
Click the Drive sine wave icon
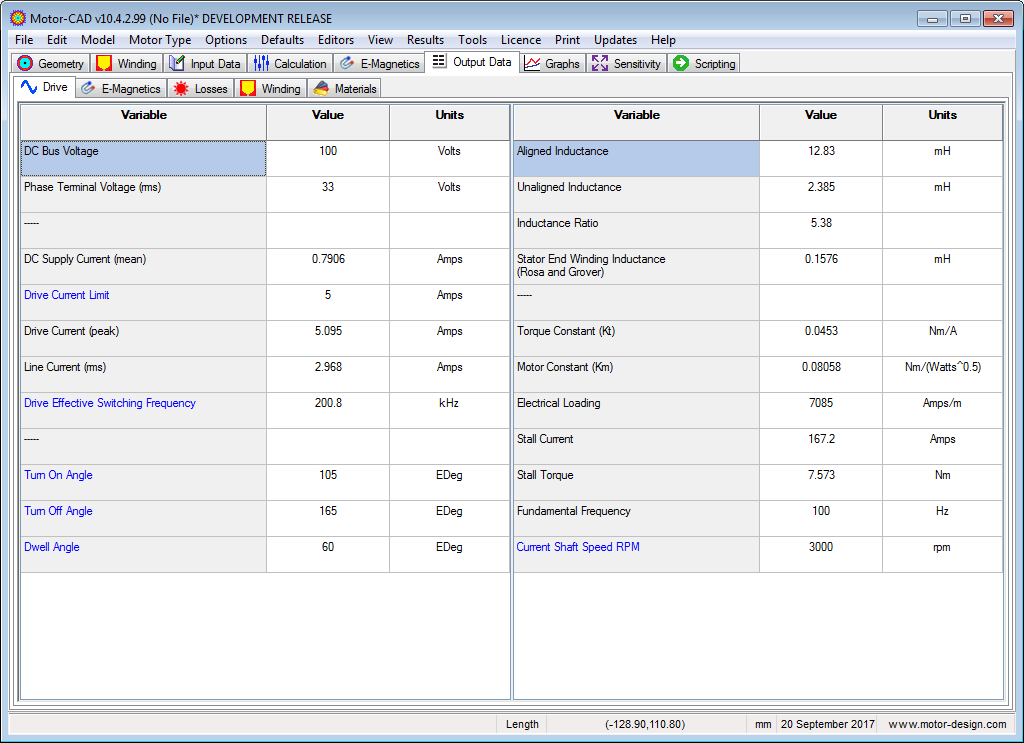(x=29, y=87)
